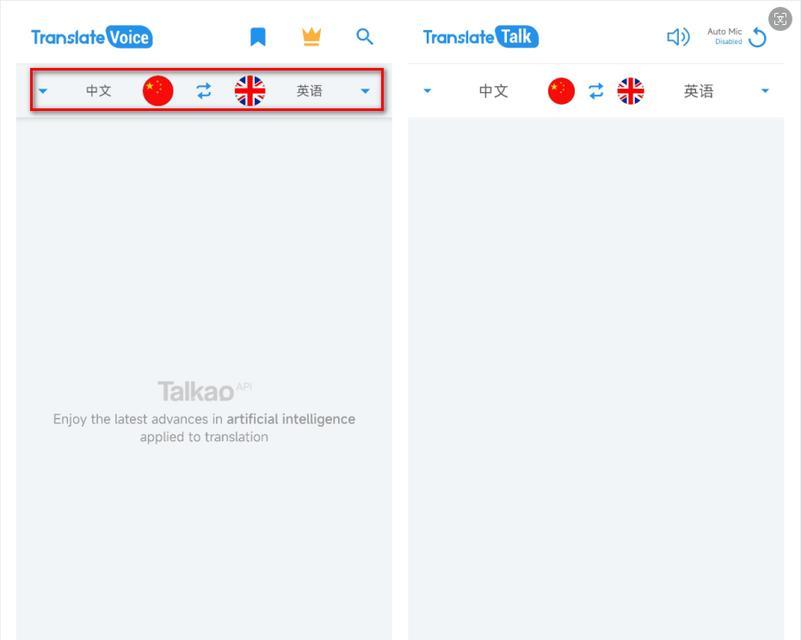Click the Translate Voice logo
This screenshot has height=640, width=801.
pyautogui.click(x=92, y=37)
